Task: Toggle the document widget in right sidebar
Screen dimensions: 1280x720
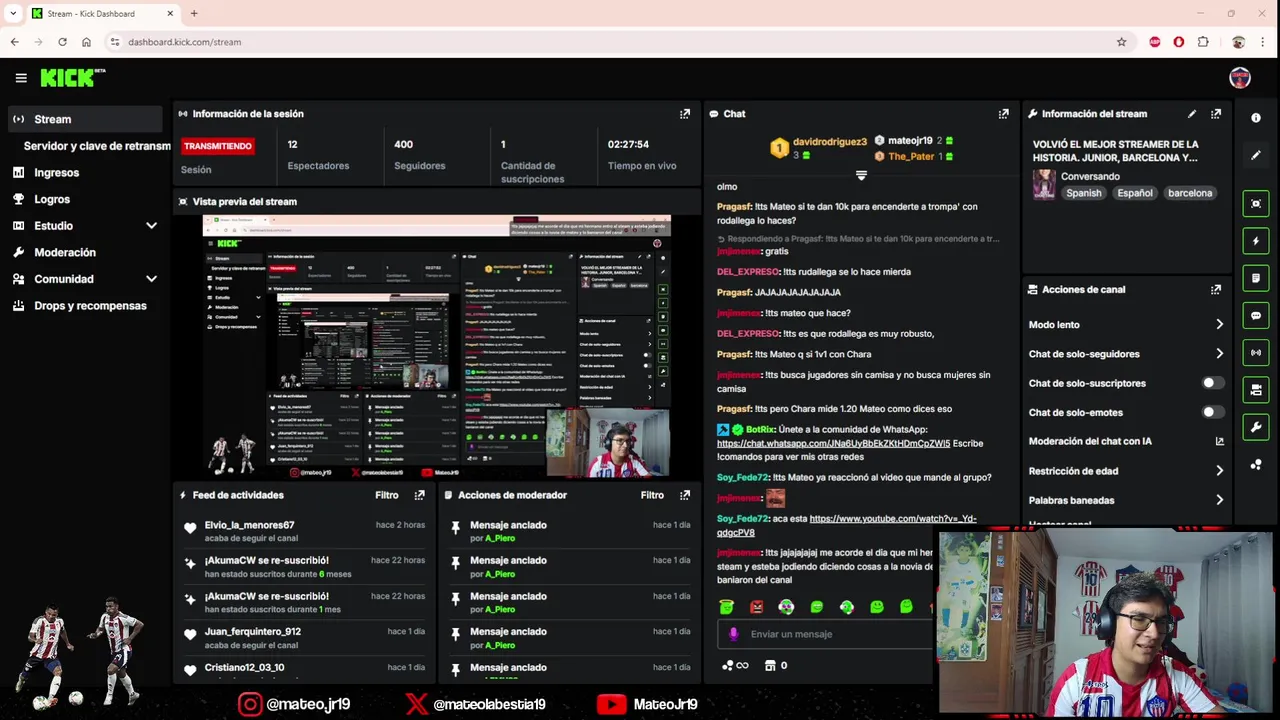Action: point(1256,278)
